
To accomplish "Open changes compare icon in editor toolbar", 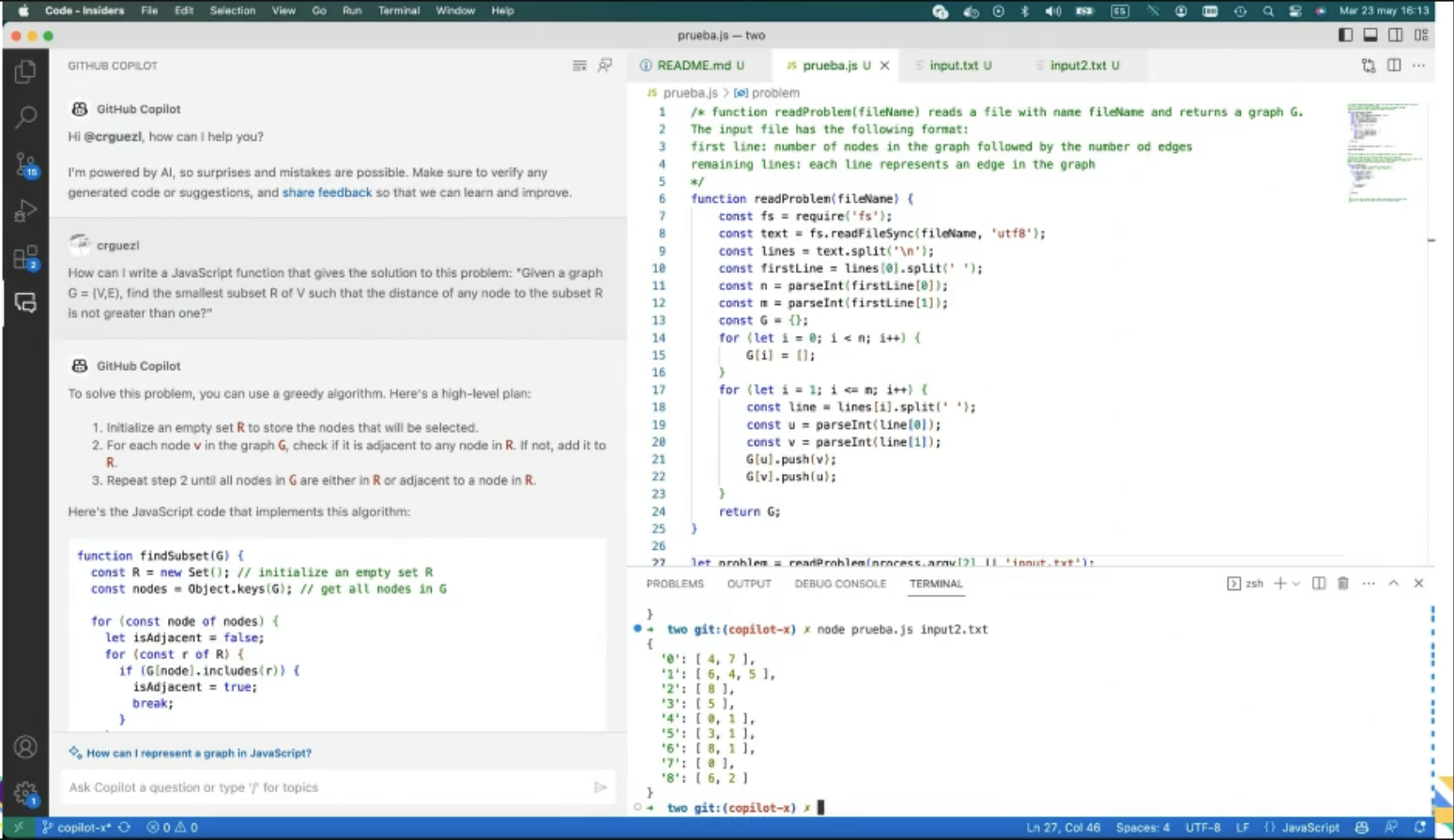I will (x=1369, y=66).
